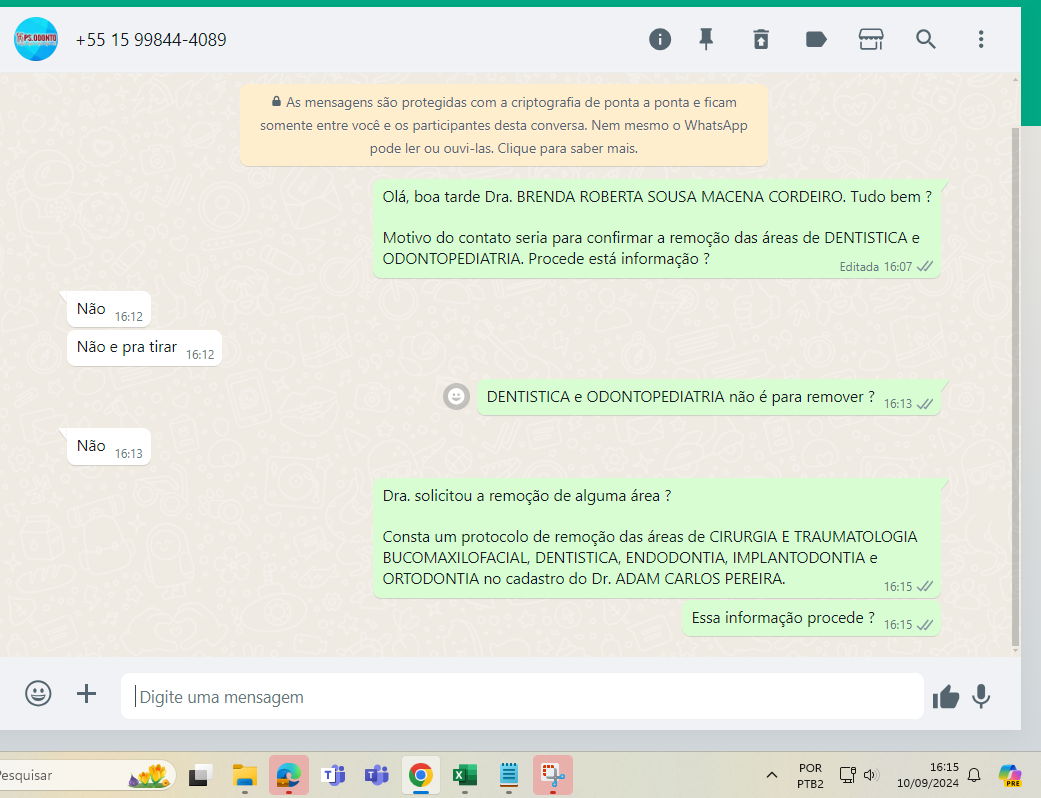
Task: Start a voice message recording
Action: coord(981,696)
